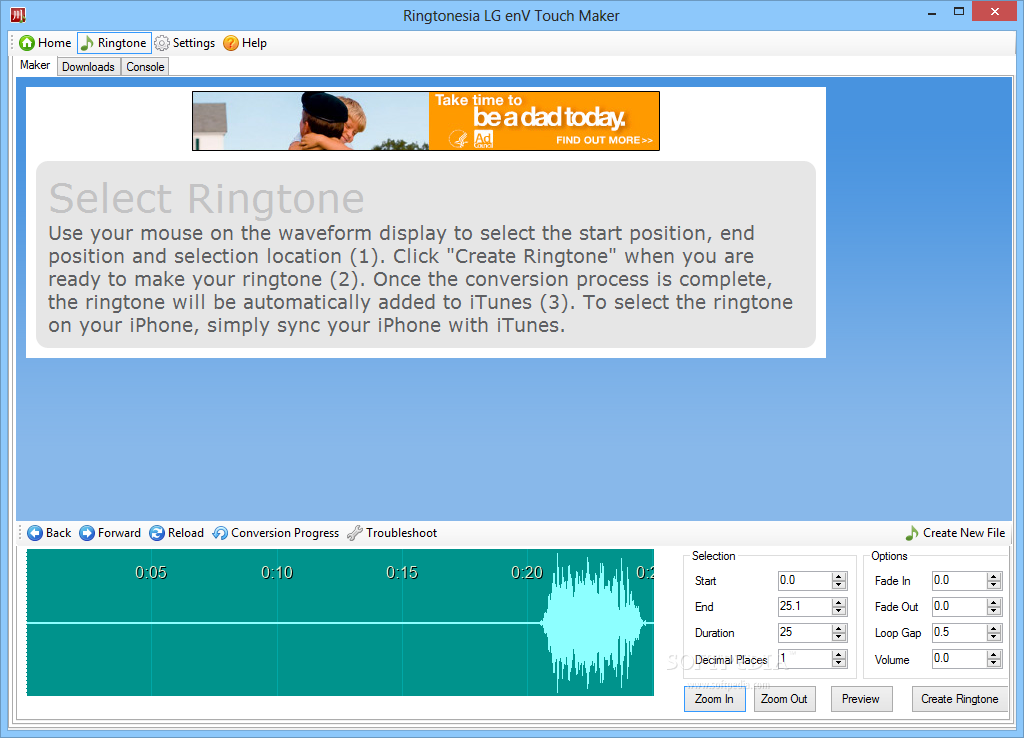
Task: Open Settings via the gear icon
Action: [x=162, y=43]
